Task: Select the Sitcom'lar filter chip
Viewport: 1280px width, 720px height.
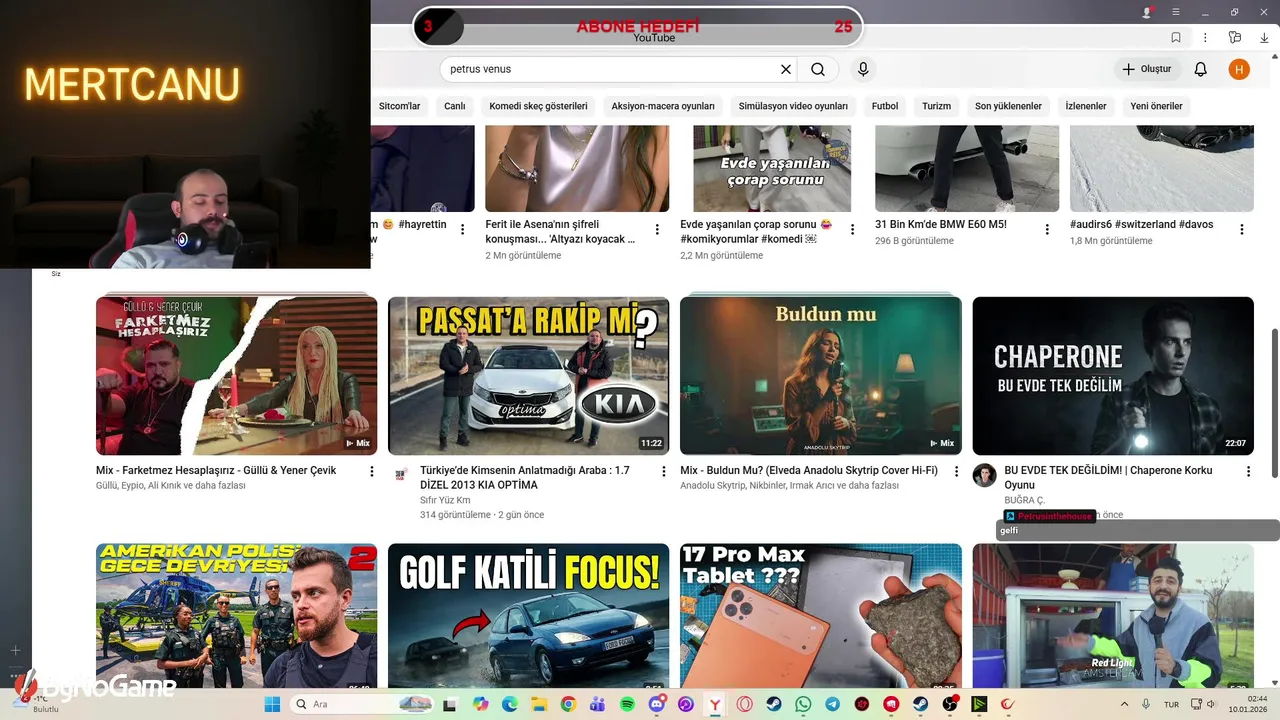Action: click(399, 106)
